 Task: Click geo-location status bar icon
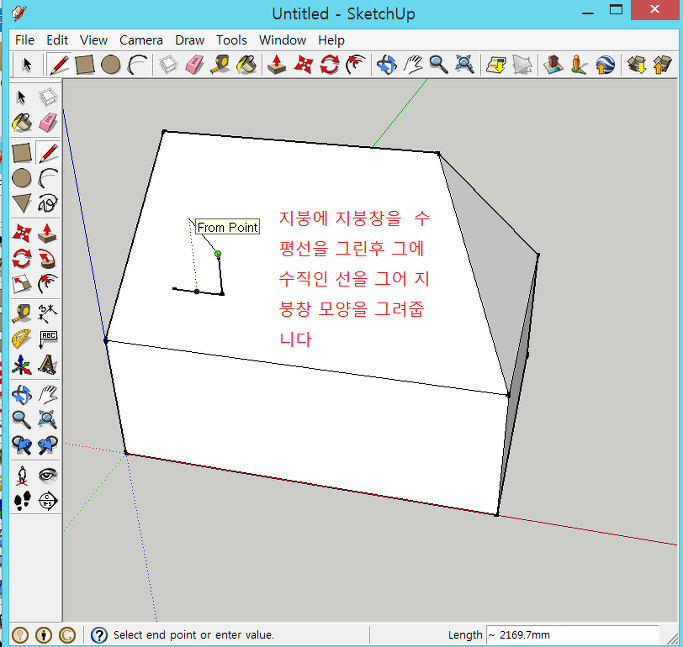pos(20,635)
